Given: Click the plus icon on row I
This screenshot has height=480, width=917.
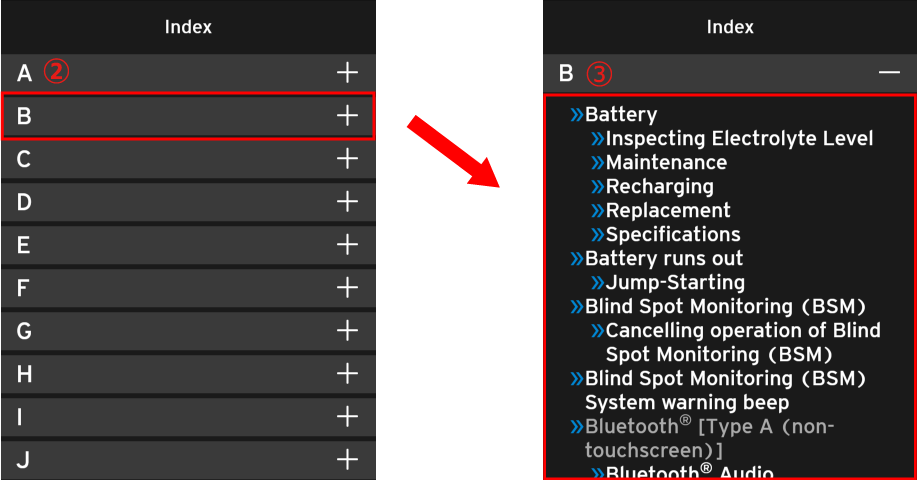Looking at the screenshot, I should pos(347,417).
